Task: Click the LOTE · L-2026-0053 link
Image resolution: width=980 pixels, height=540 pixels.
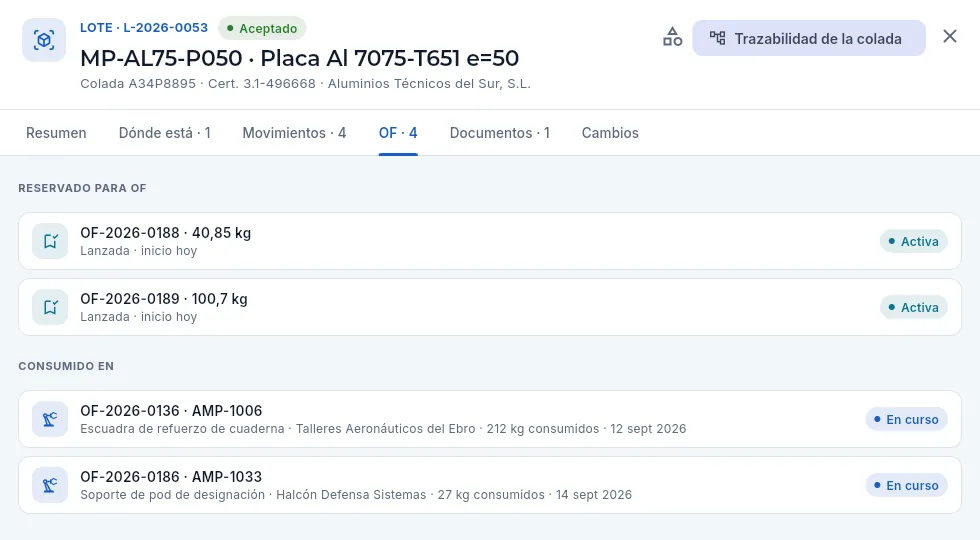Action: click(144, 28)
